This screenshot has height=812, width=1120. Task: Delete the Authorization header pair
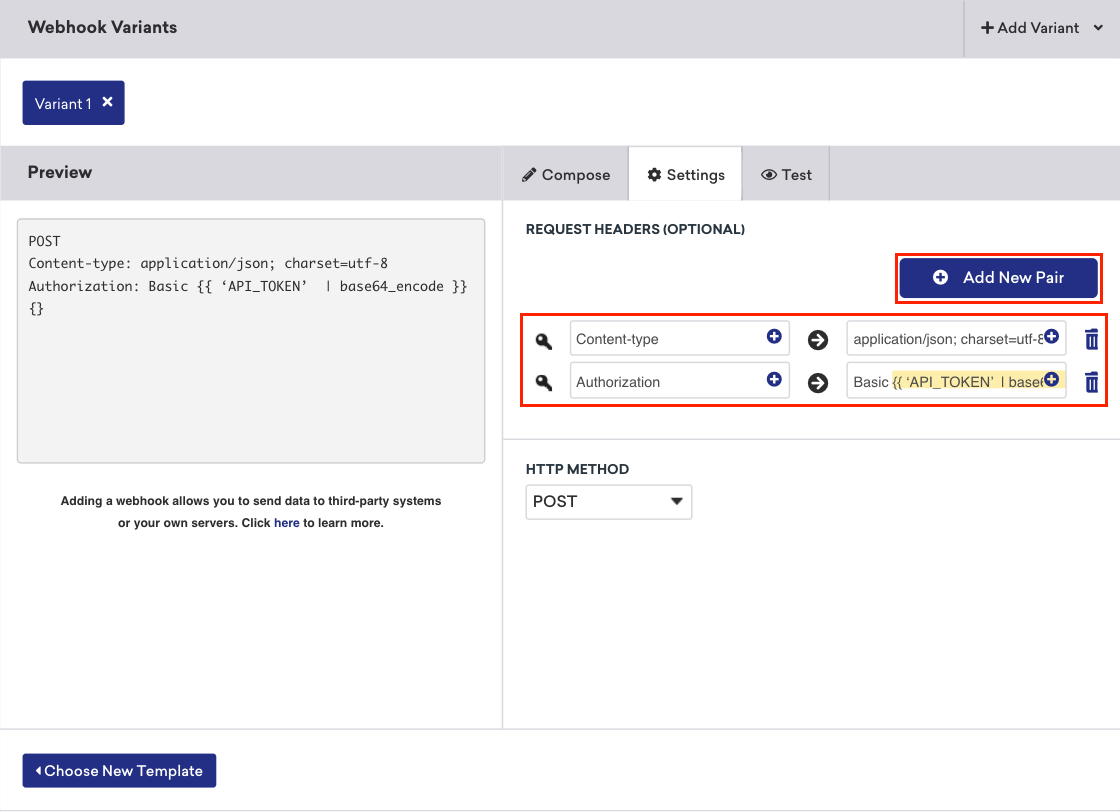[x=1092, y=382]
